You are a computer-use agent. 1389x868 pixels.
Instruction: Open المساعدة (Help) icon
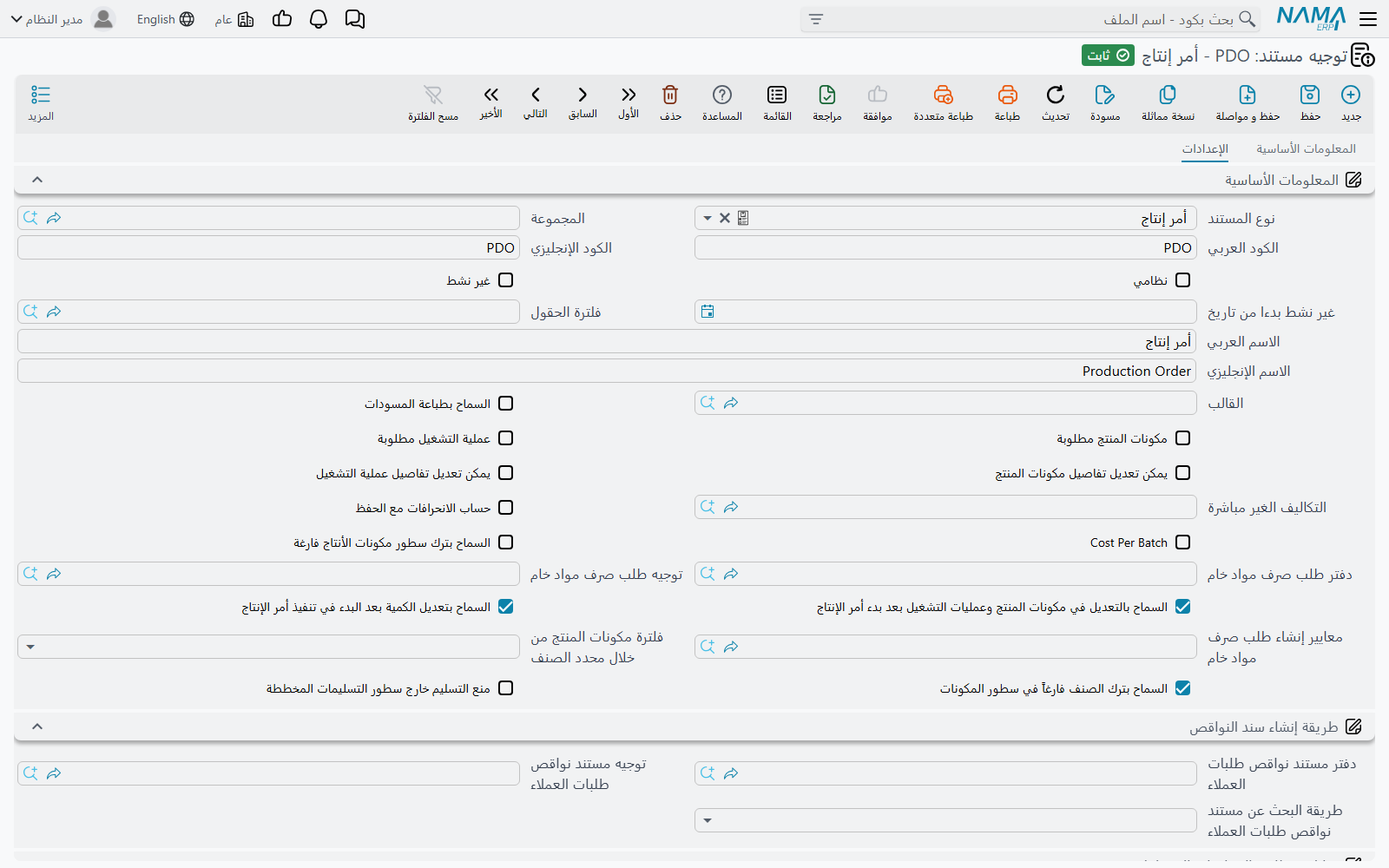tap(722, 95)
